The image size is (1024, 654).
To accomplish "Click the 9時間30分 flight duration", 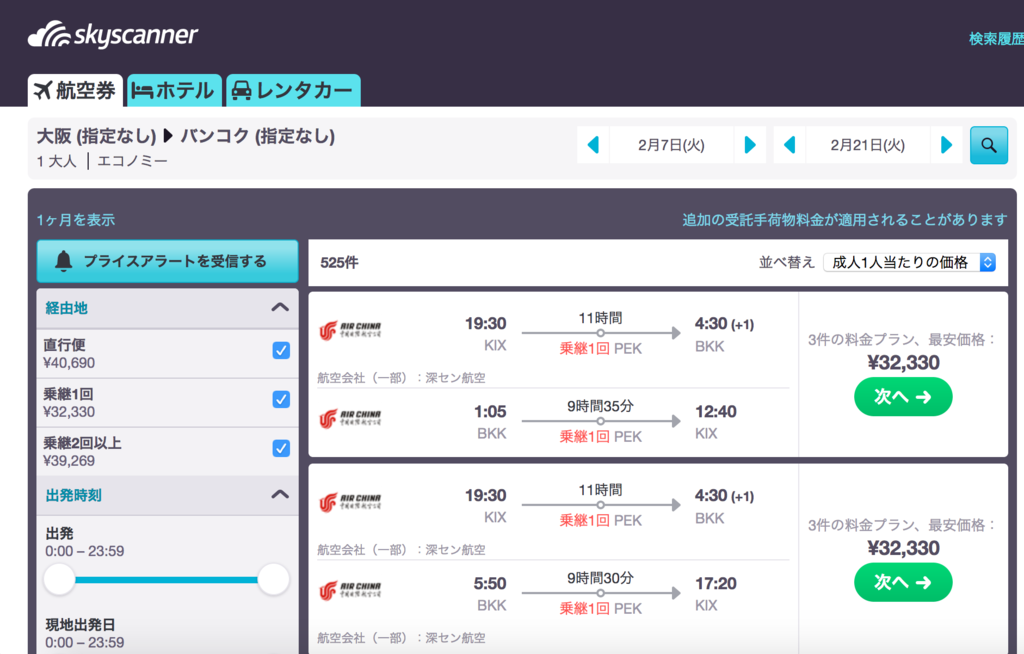I will [600, 578].
